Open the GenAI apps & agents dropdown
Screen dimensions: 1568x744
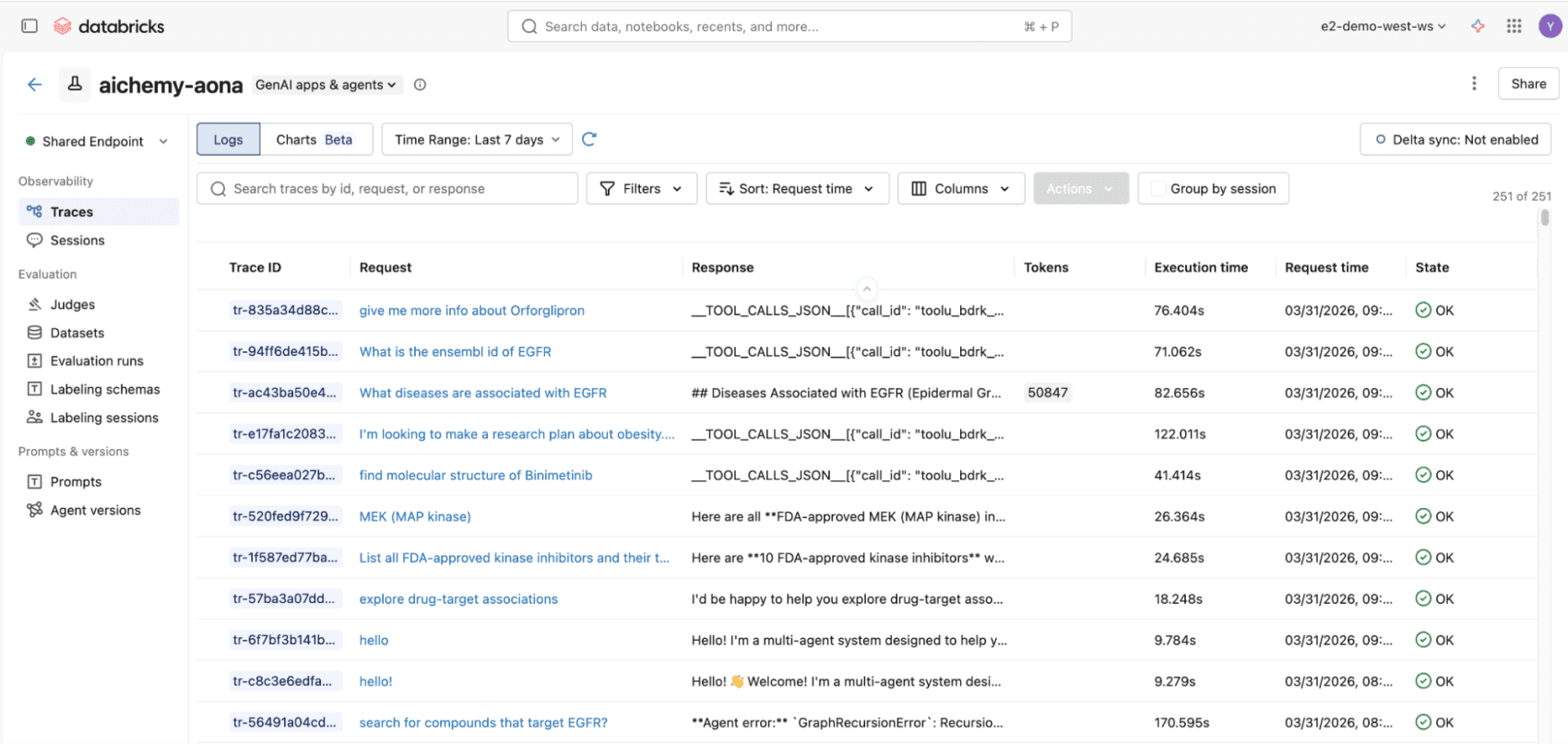coord(326,85)
